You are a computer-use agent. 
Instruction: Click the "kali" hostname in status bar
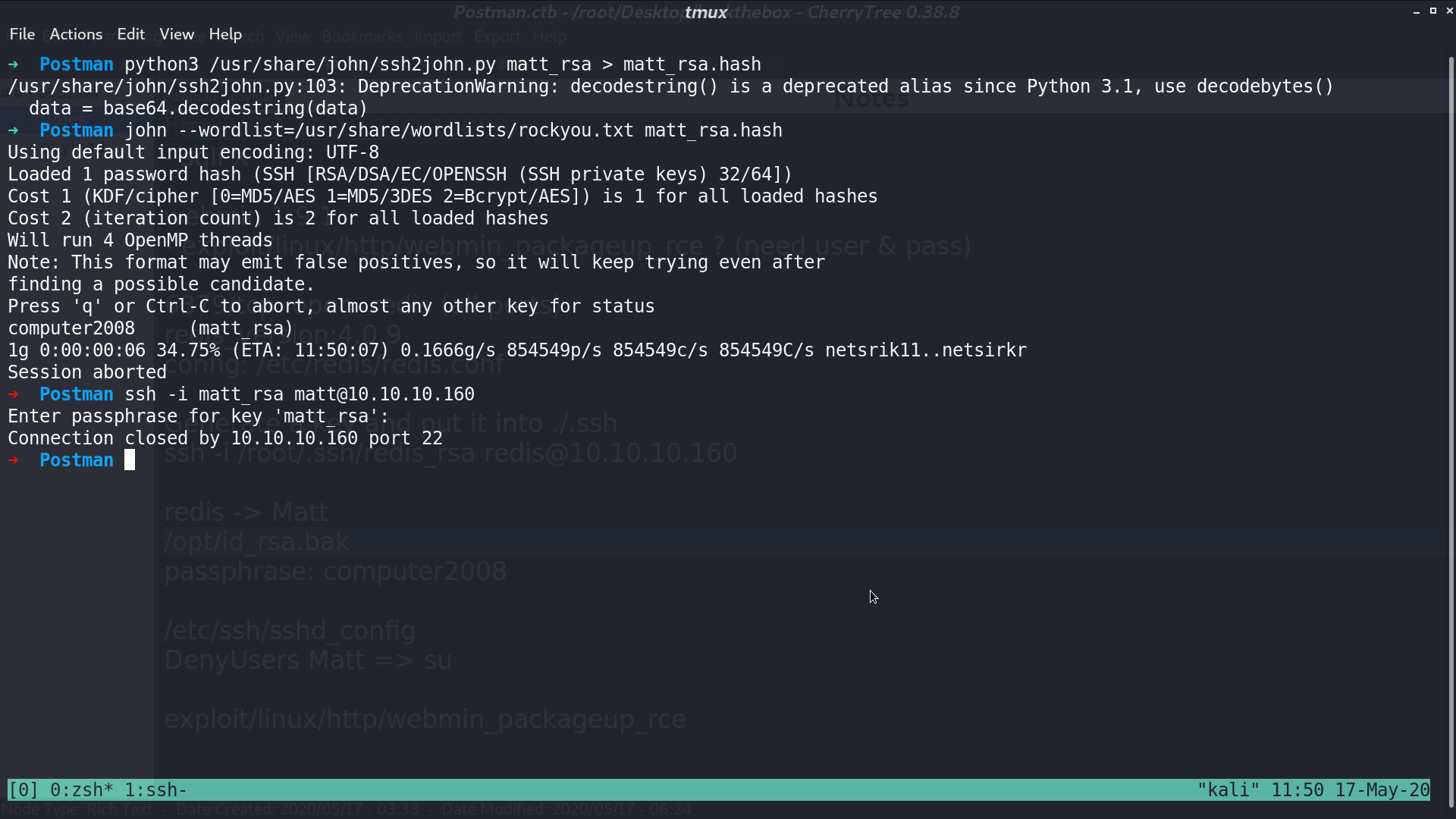point(1228,789)
